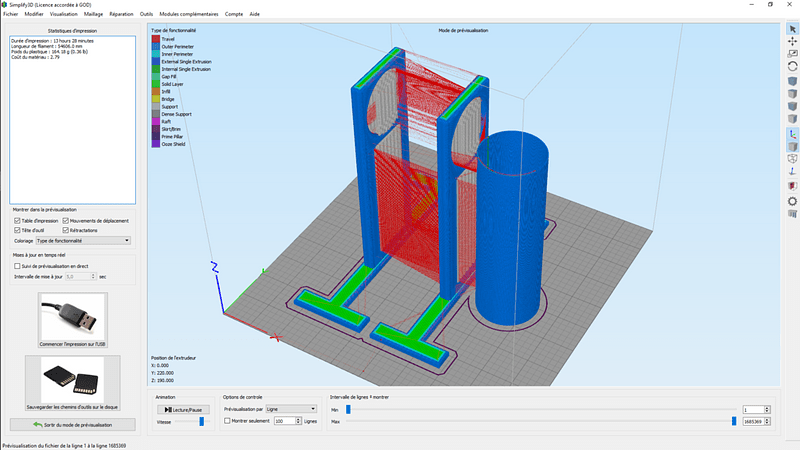Screen dimensions: 800x450
Task: Click the Outer Perimeter color swatch
Action: pyautogui.click(x=156, y=46)
